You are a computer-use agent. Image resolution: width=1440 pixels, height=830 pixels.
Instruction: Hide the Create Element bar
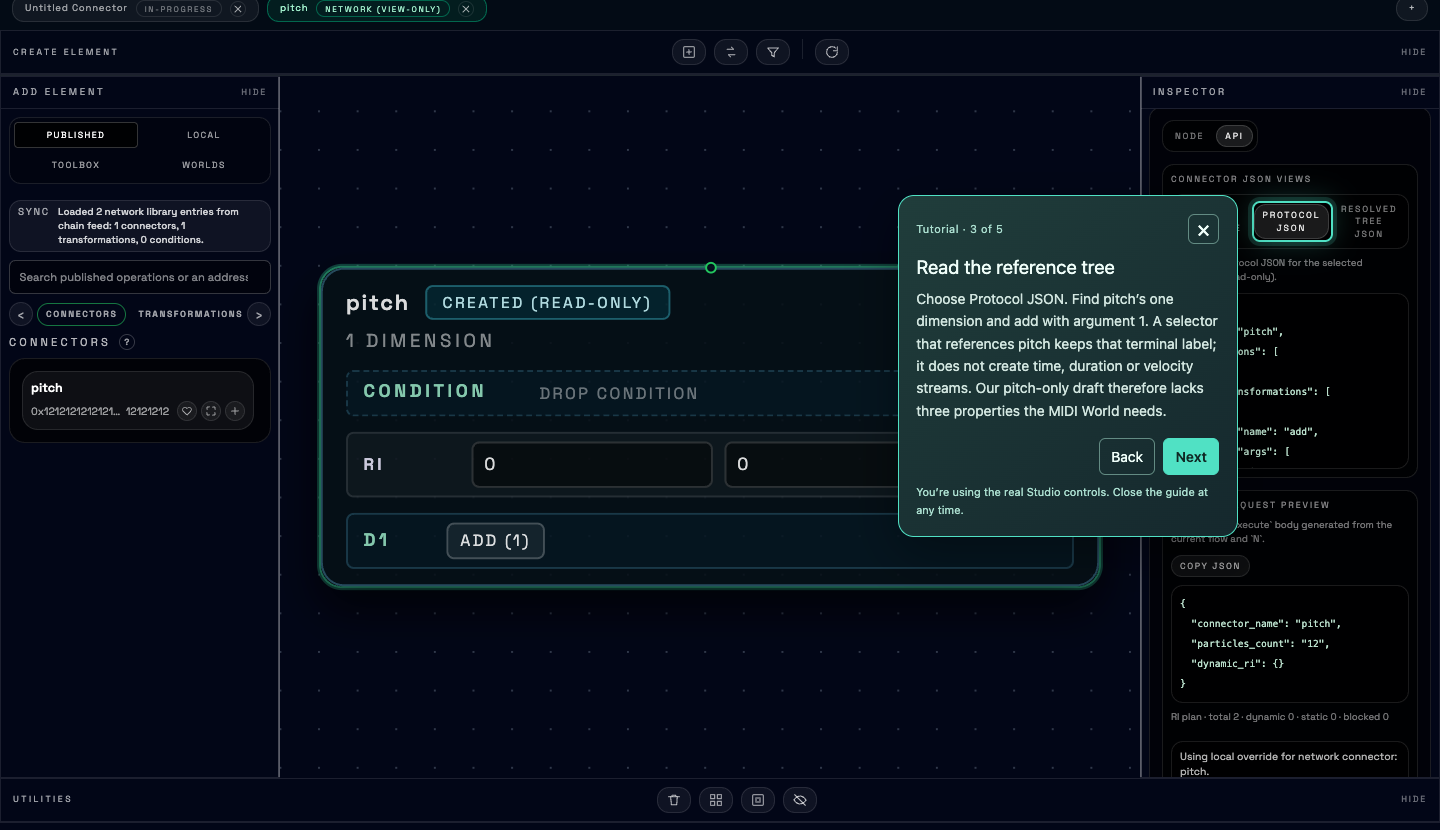[1413, 52]
